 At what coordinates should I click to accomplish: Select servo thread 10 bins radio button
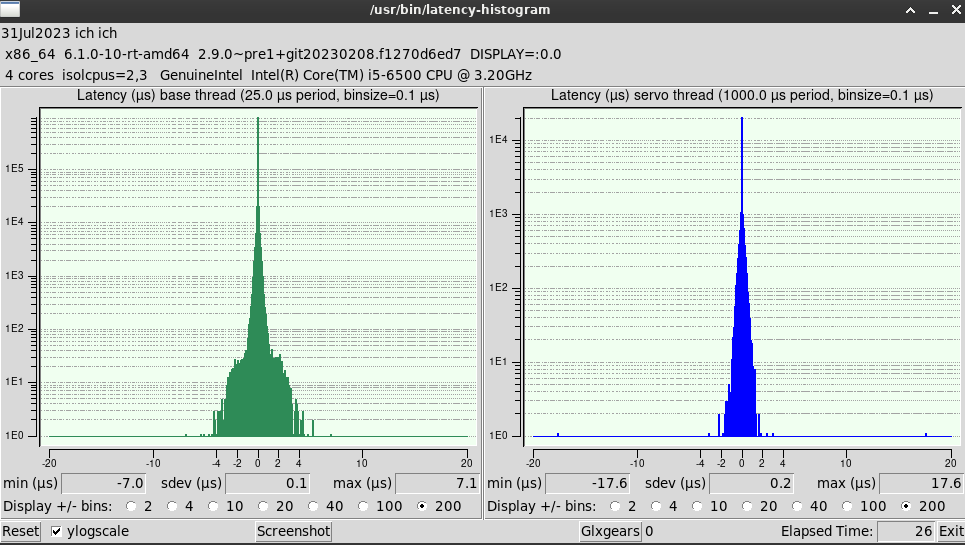[697, 506]
